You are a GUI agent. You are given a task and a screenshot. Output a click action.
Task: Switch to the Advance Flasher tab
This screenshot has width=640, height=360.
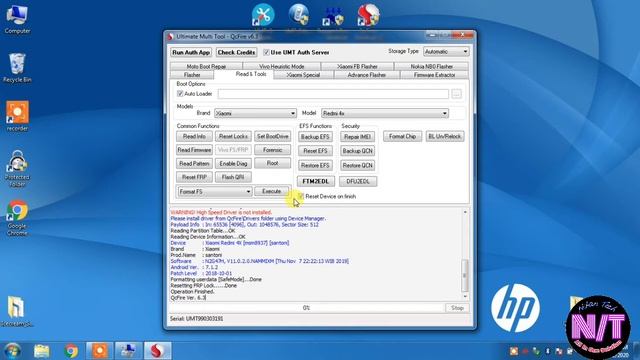pos(367,75)
